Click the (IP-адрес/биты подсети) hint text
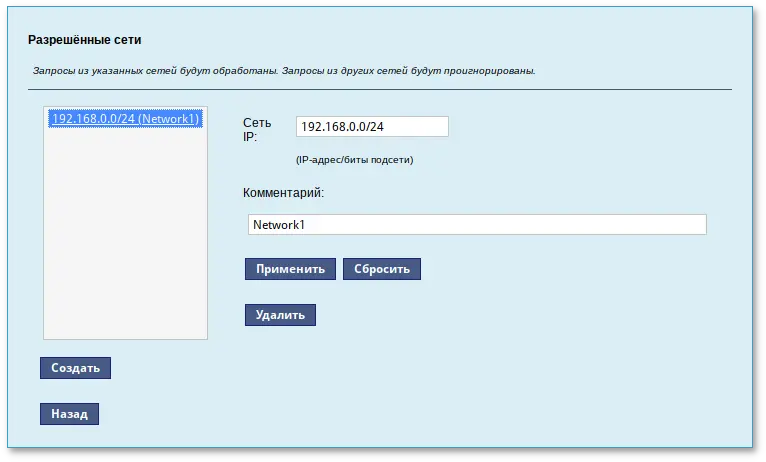The width and height of the screenshot is (766, 462). (x=355, y=160)
